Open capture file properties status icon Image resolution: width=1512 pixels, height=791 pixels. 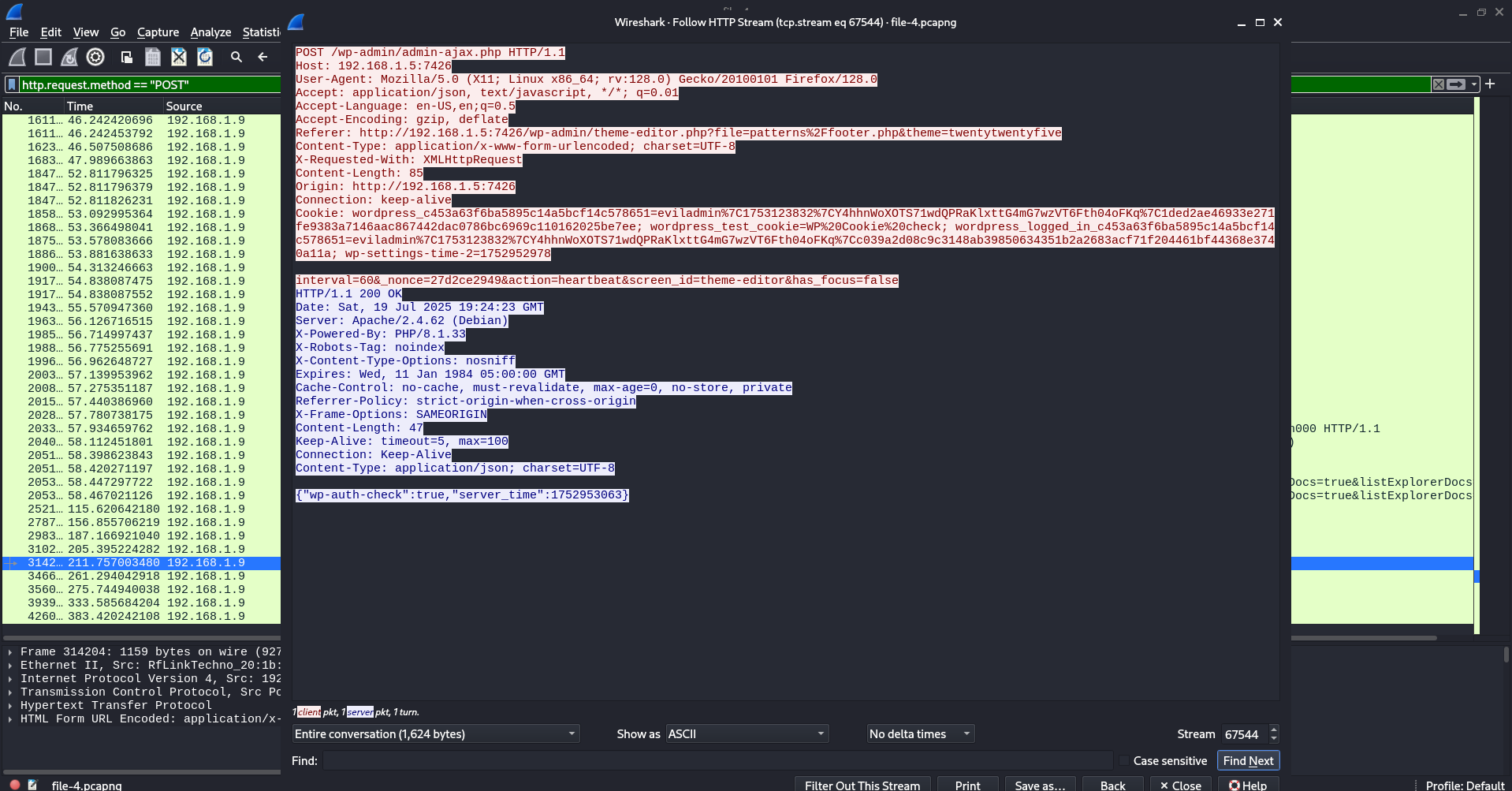[32, 785]
